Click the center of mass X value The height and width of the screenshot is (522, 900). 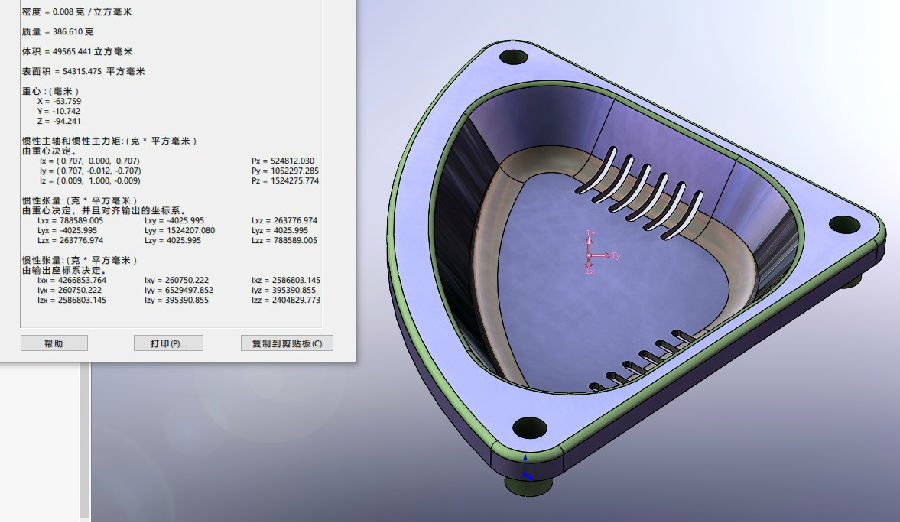pos(59,101)
